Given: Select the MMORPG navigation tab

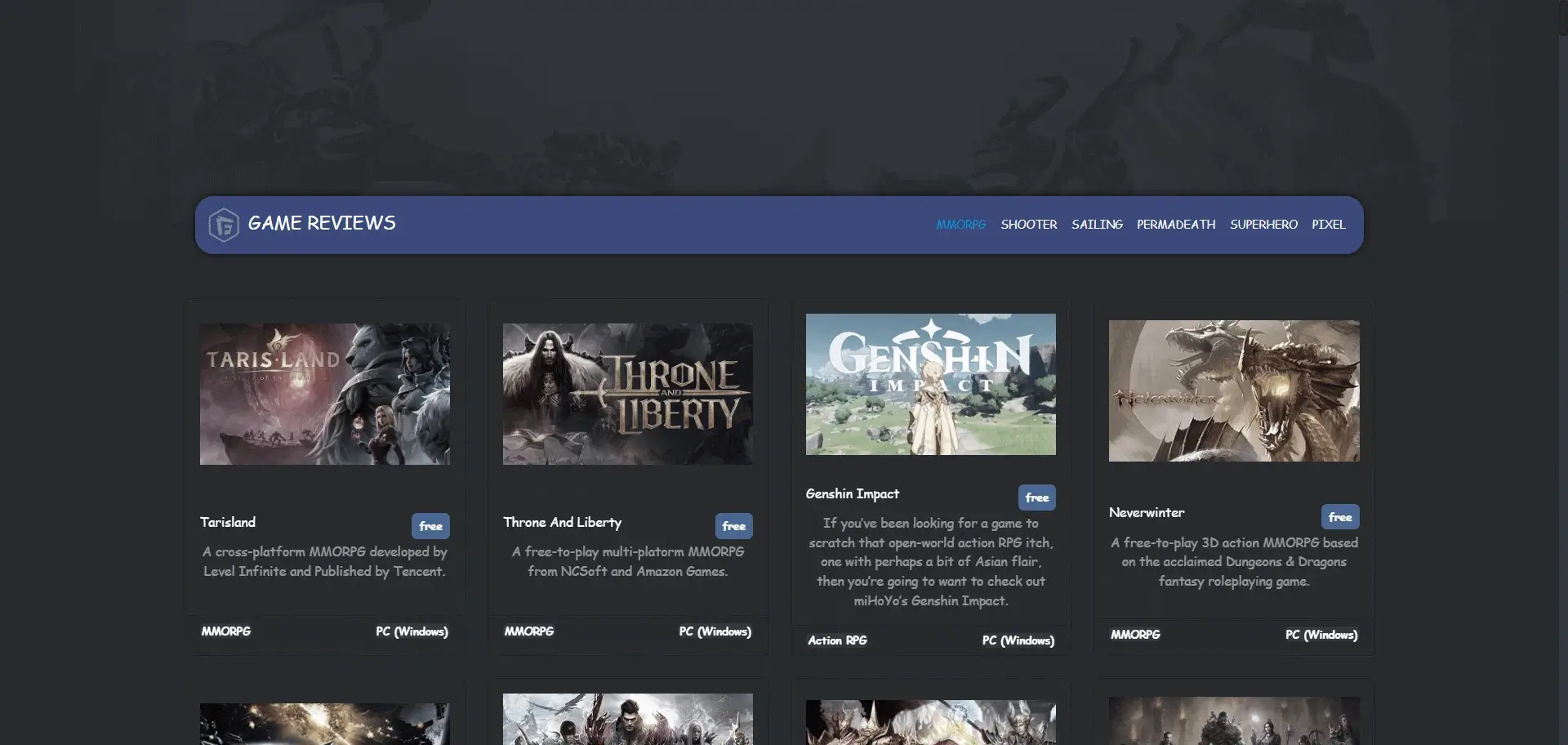Looking at the screenshot, I should point(961,224).
